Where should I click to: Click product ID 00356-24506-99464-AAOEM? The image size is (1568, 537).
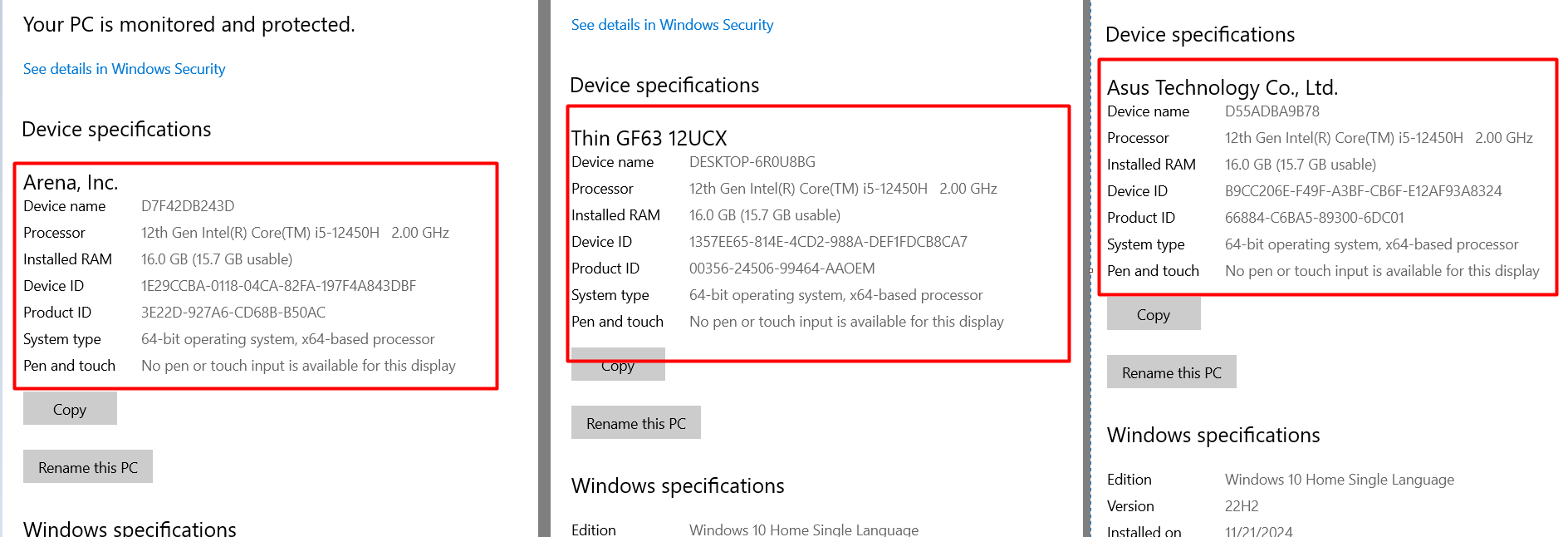point(782,268)
